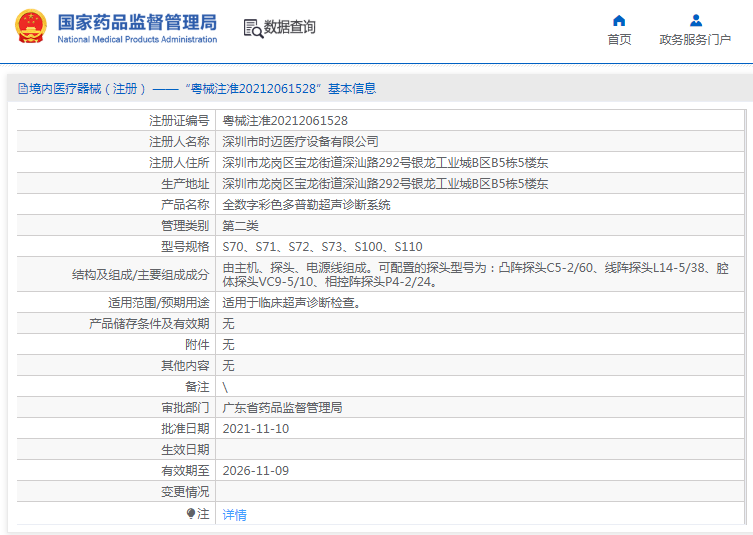753x535 pixels.
Task: Click National Medical Products Administration subtitle
Action: point(137,39)
